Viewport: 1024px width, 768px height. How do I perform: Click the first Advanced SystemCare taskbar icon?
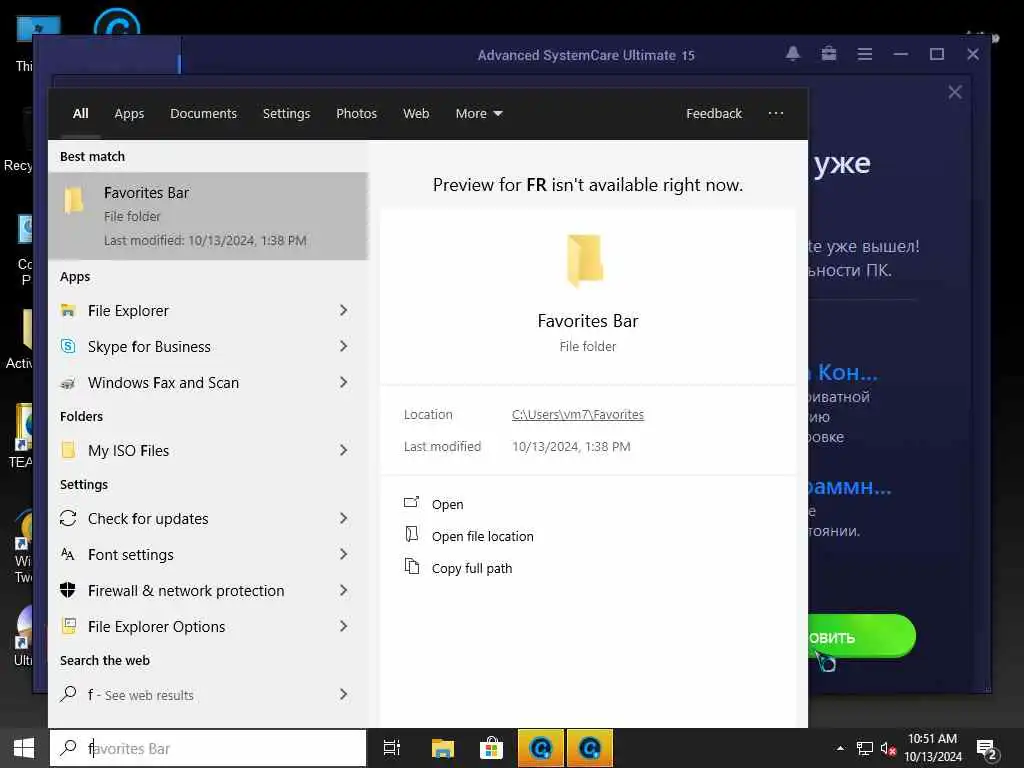tap(541, 748)
